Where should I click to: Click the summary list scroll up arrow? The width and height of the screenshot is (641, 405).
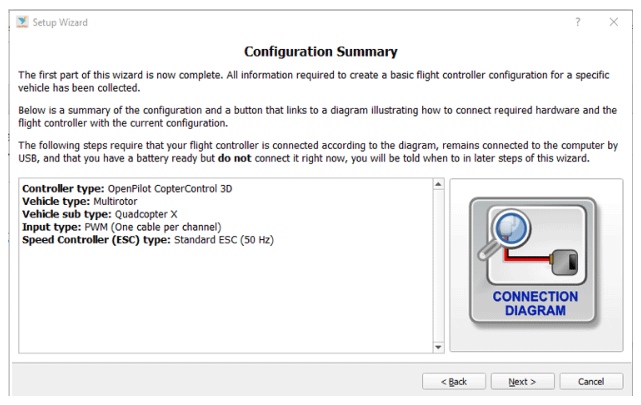pos(437,185)
